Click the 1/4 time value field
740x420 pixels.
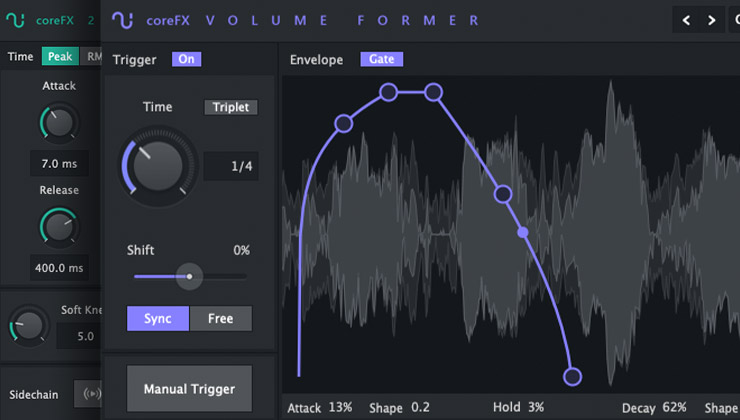point(231,166)
